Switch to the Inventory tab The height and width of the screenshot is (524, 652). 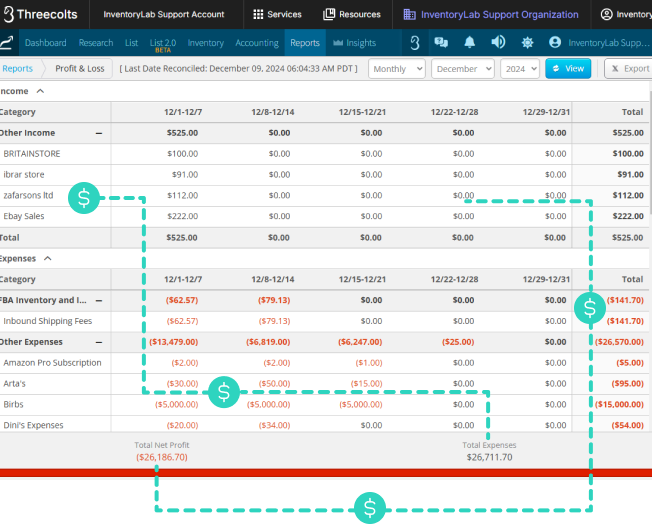pos(205,43)
